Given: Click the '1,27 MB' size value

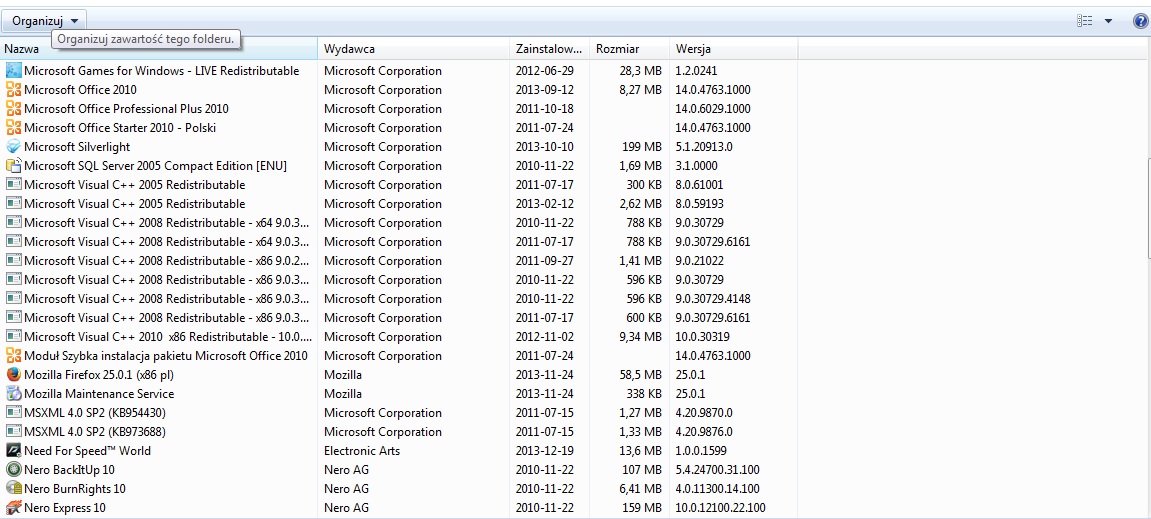Looking at the screenshot, I should [640, 413].
